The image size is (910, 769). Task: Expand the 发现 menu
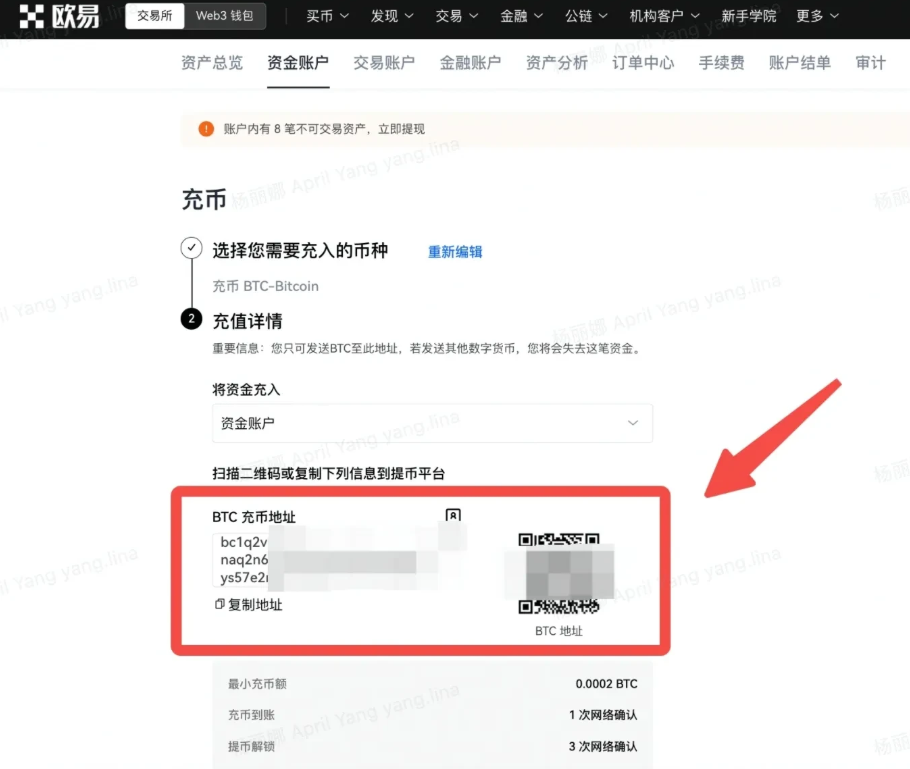click(x=392, y=16)
